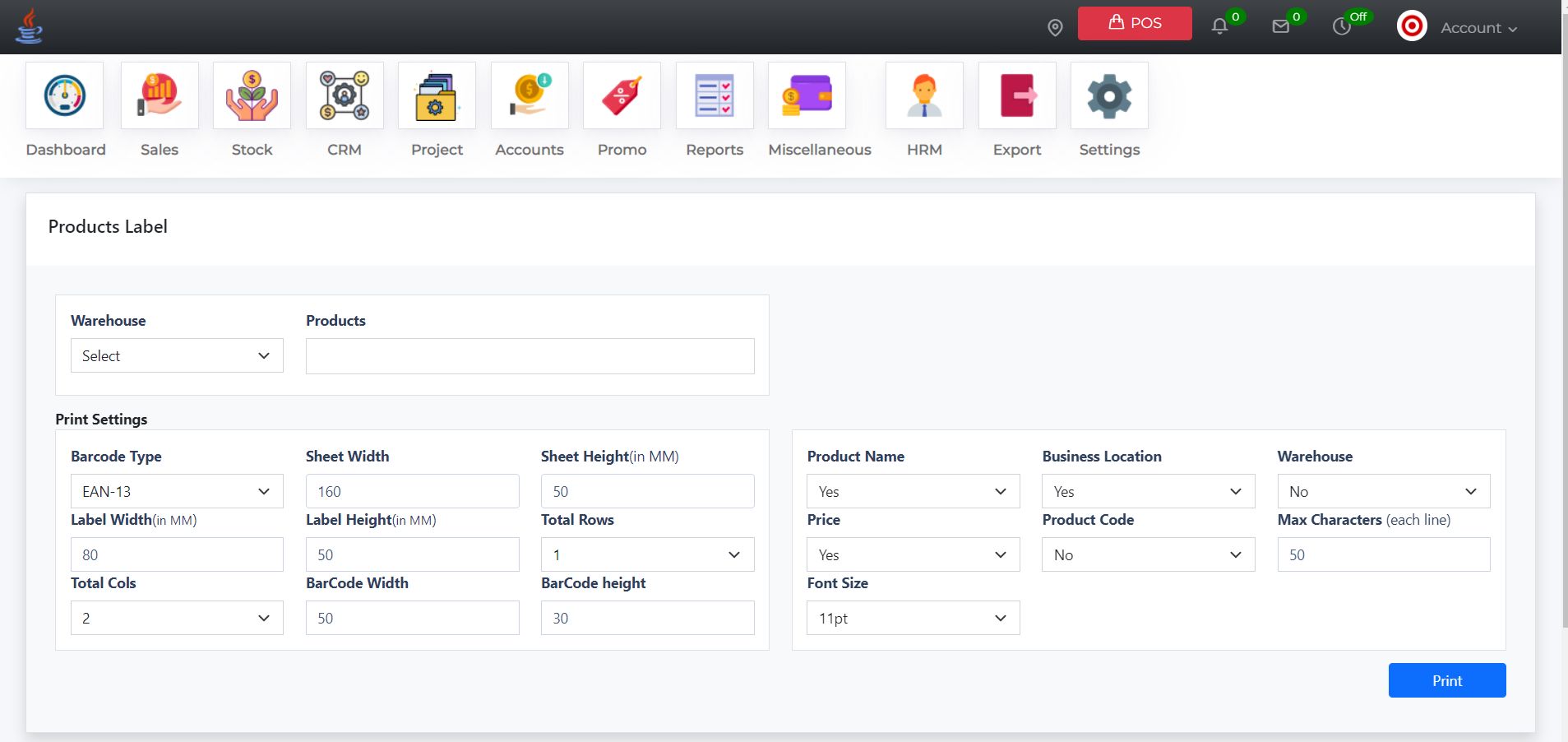Open the Project folder-gear icon
This screenshot has height=742, width=1568.
pyautogui.click(x=437, y=95)
